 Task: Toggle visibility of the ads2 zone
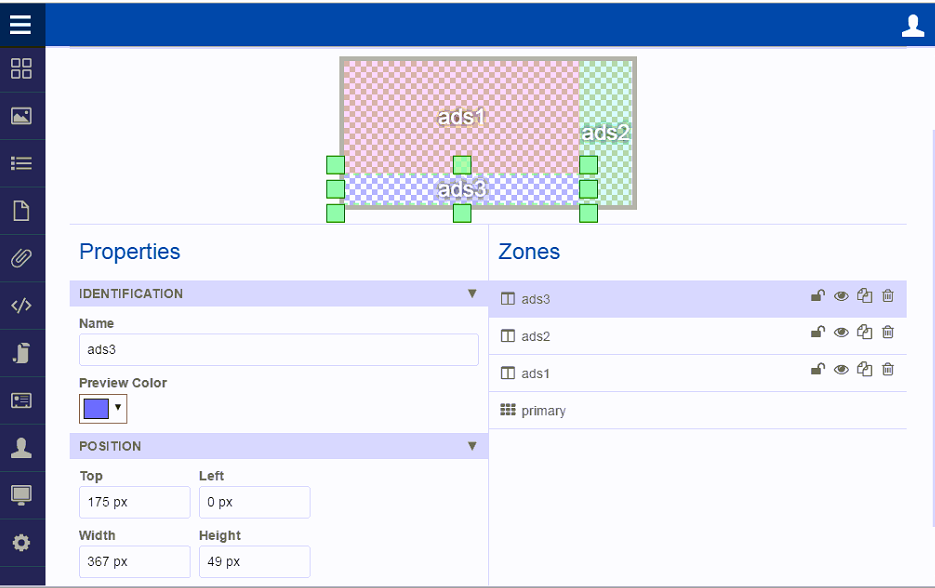(x=841, y=332)
